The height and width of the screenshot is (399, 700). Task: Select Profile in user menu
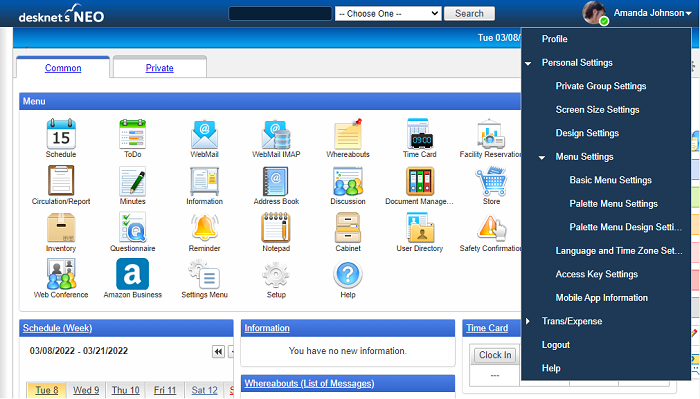pyautogui.click(x=554, y=39)
